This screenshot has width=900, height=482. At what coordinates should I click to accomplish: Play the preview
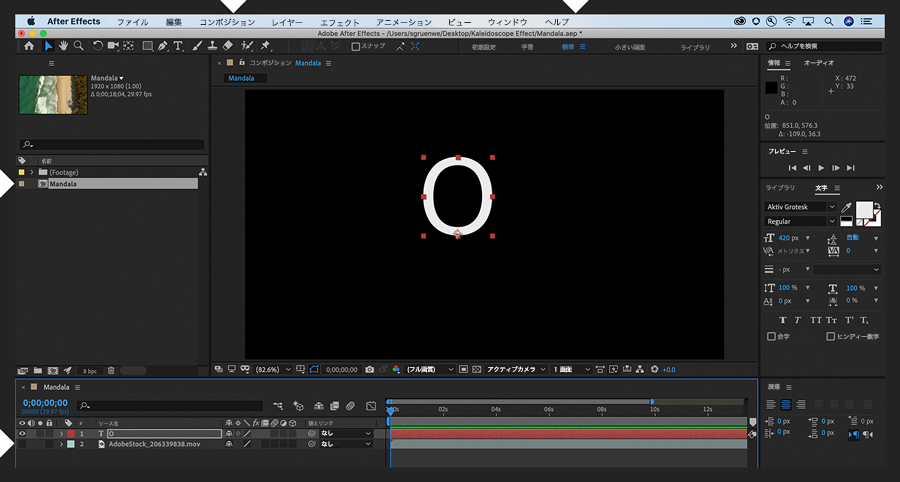821,168
